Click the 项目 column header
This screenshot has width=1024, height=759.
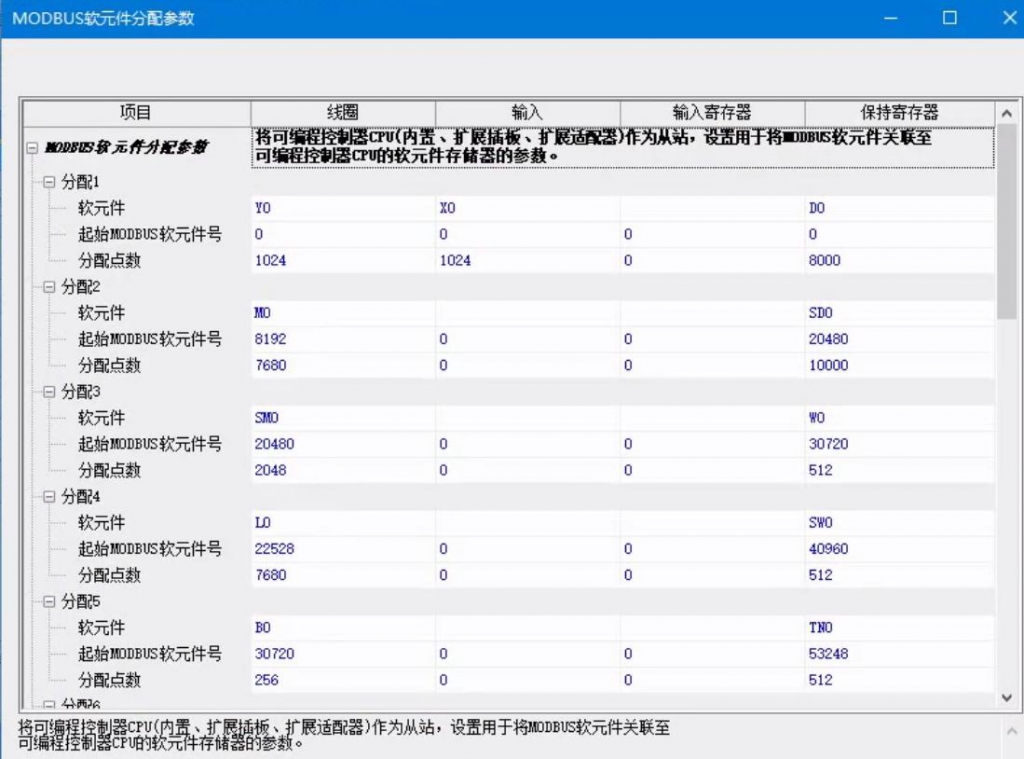[x=136, y=112]
